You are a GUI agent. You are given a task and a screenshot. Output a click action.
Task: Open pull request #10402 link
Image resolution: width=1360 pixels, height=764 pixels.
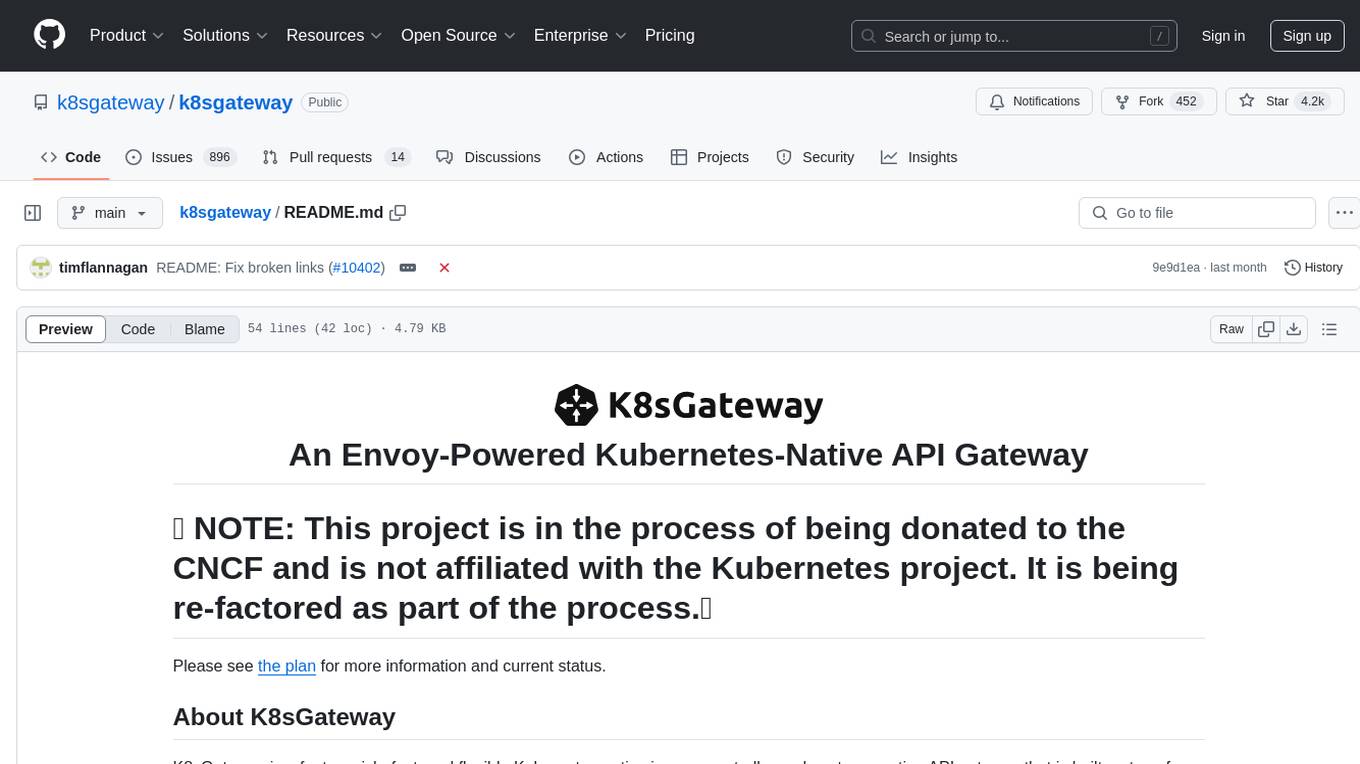[x=356, y=267]
